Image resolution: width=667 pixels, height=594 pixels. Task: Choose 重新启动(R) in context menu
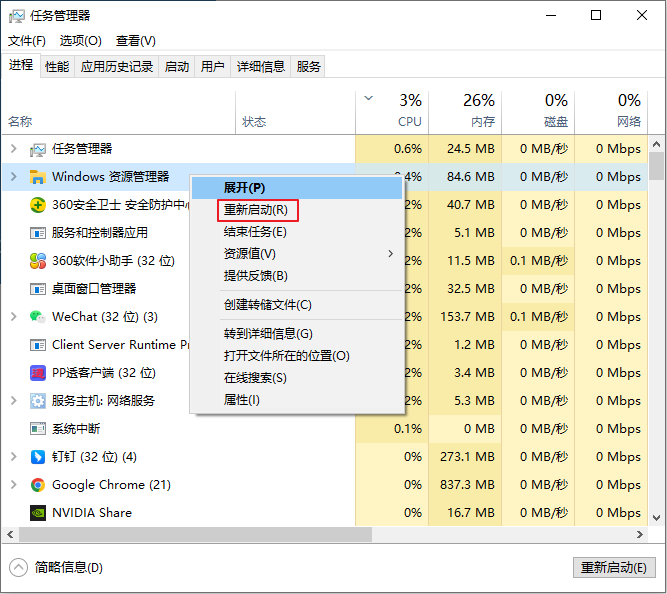click(297, 210)
